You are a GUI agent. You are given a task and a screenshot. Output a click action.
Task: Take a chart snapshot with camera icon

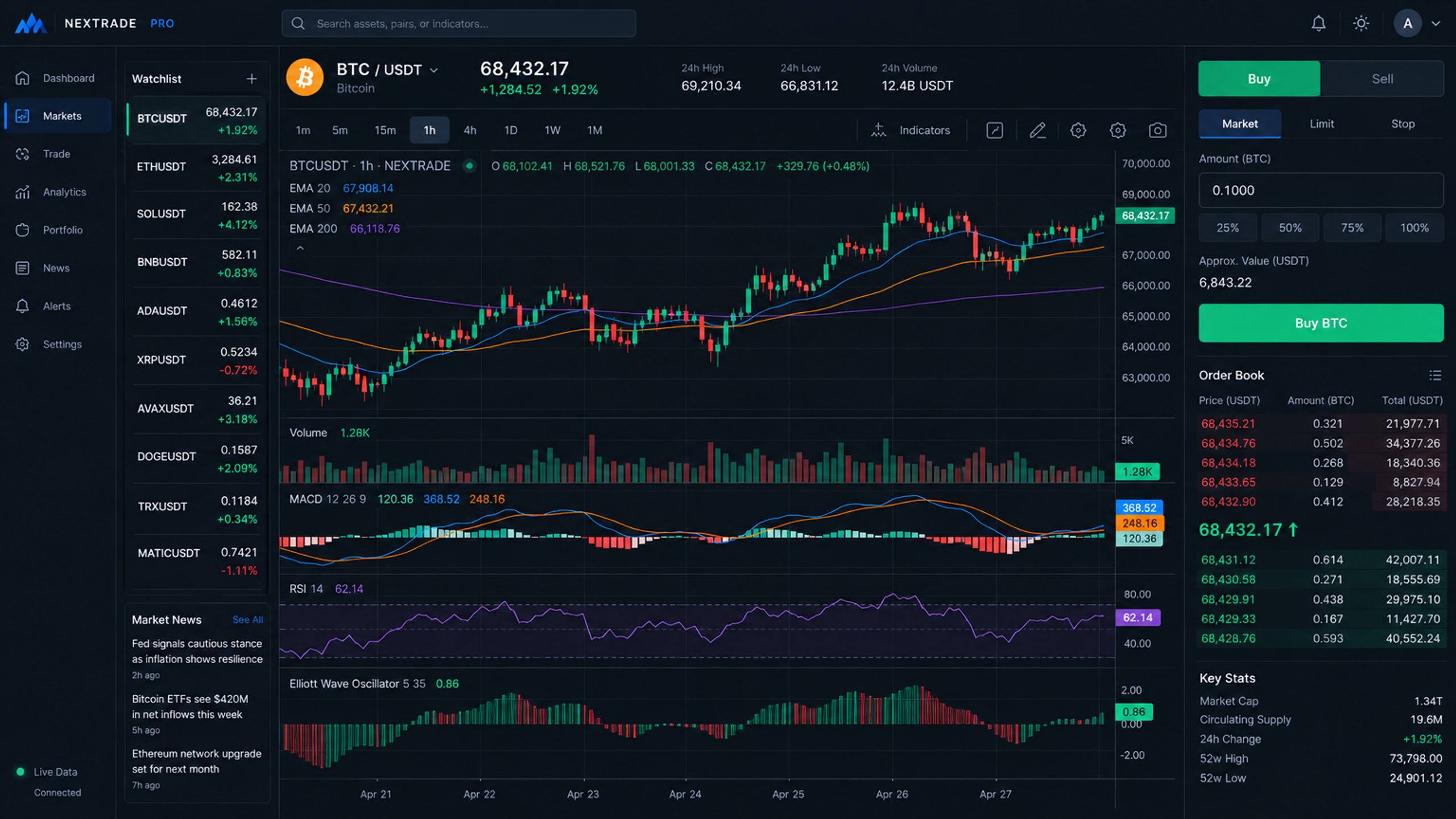pos(1157,130)
